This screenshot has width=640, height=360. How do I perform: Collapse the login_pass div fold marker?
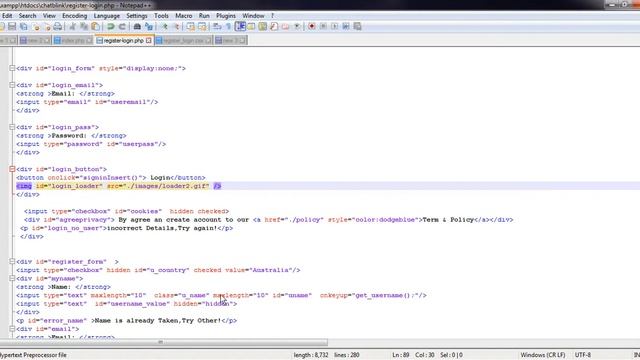pos(12,127)
